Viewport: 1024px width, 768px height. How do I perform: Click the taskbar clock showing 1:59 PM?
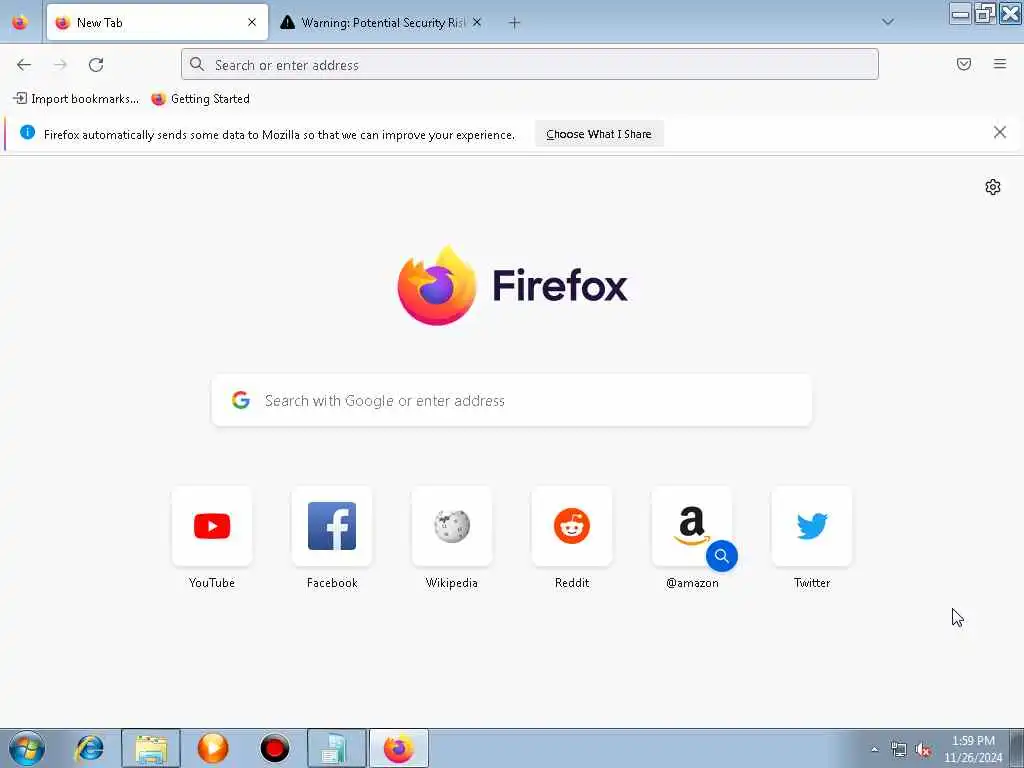tap(973, 749)
